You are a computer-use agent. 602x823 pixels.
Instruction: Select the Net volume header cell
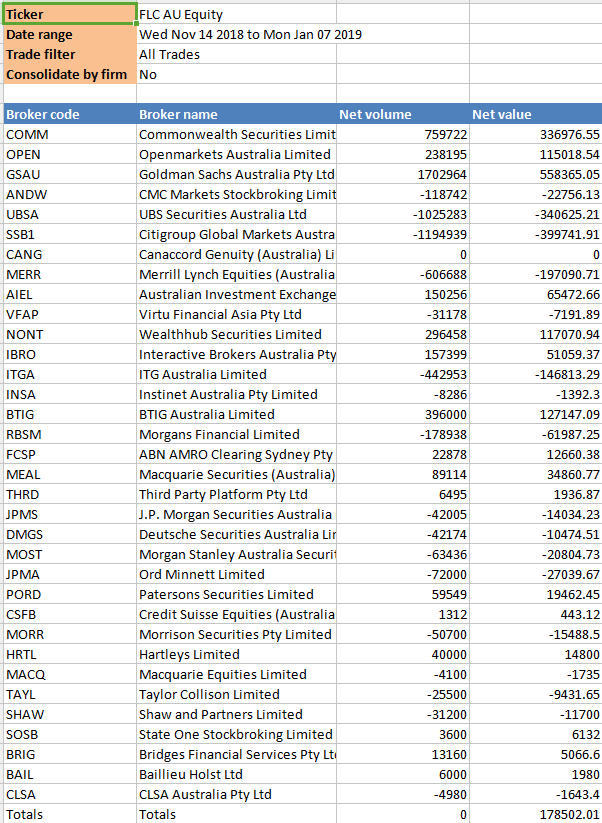click(x=403, y=114)
